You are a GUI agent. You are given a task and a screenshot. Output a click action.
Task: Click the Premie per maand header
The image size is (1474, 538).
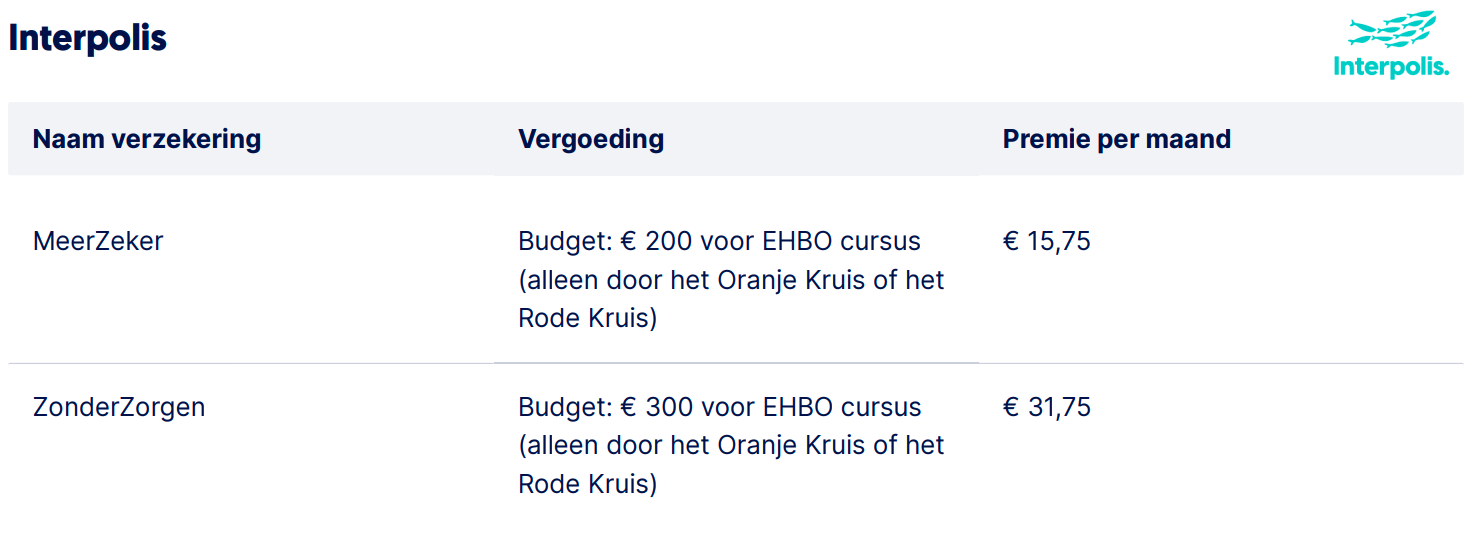(x=1116, y=139)
